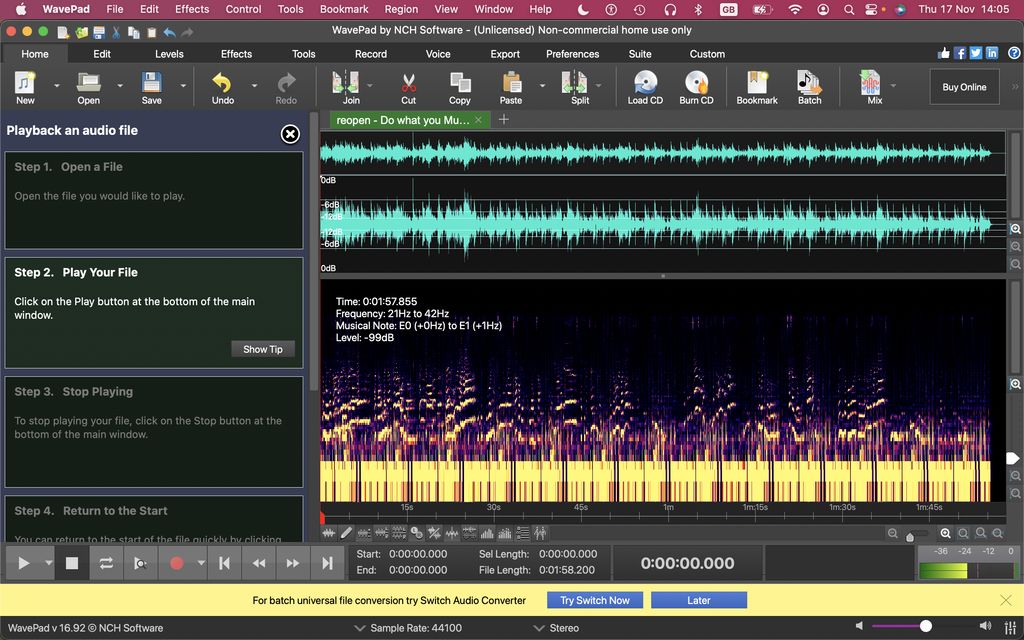
Task: Switch to the Effects ribbon tab
Action: tap(236, 53)
